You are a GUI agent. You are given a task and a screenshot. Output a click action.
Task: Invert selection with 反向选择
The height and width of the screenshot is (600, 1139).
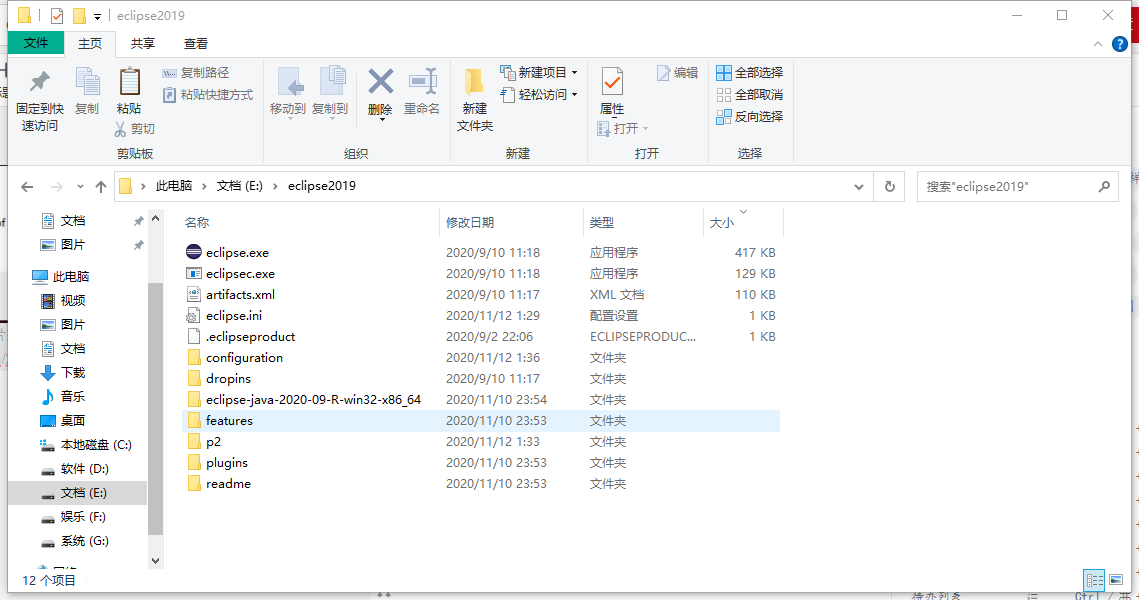751,115
